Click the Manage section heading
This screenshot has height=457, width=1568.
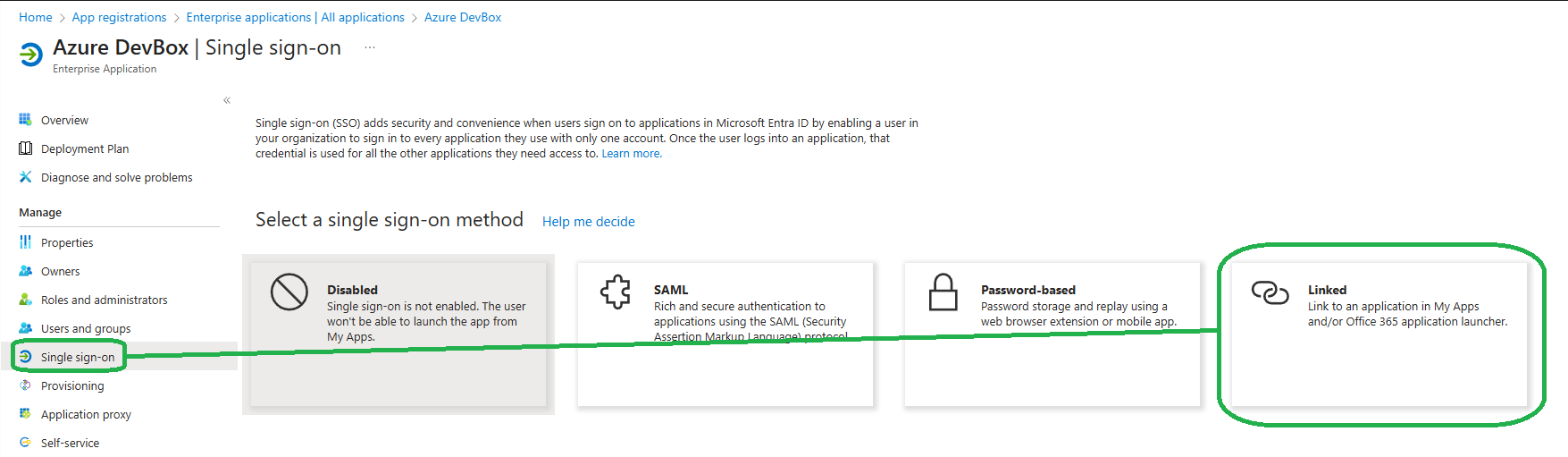coord(40,213)
